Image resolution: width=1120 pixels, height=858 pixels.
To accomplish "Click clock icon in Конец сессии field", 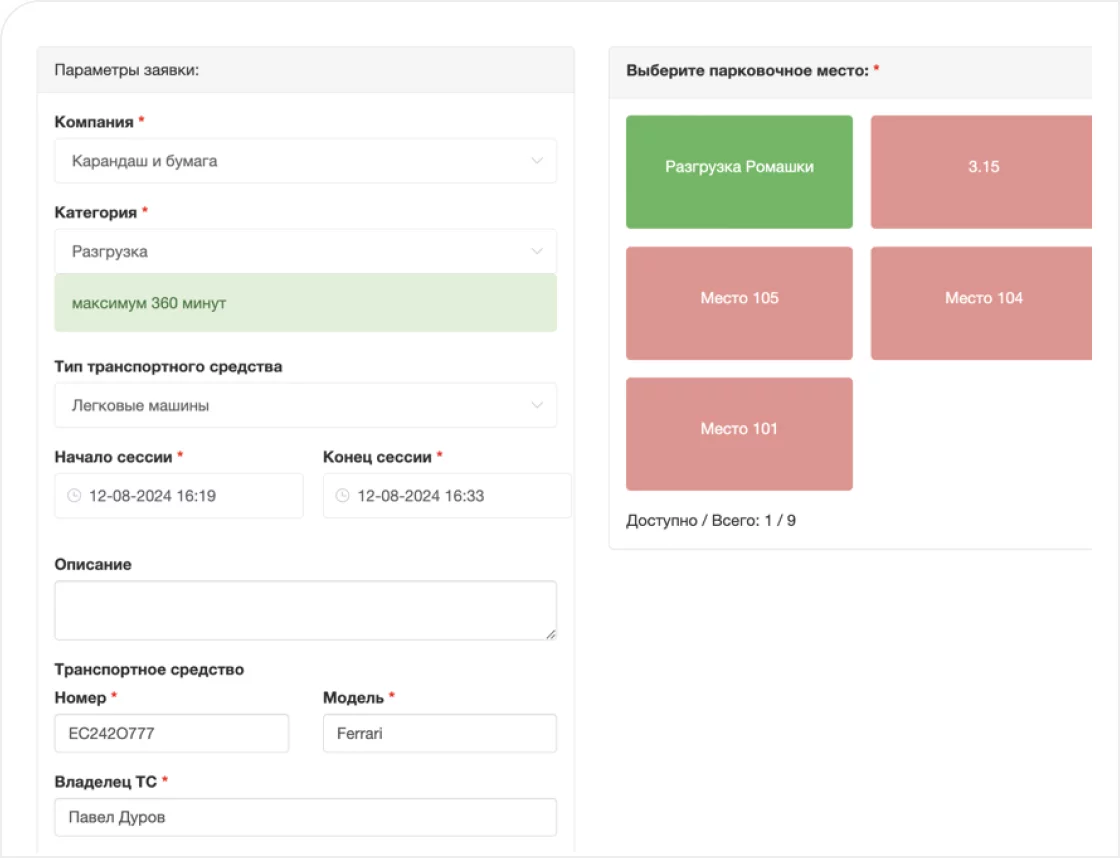I will (342, 496).
